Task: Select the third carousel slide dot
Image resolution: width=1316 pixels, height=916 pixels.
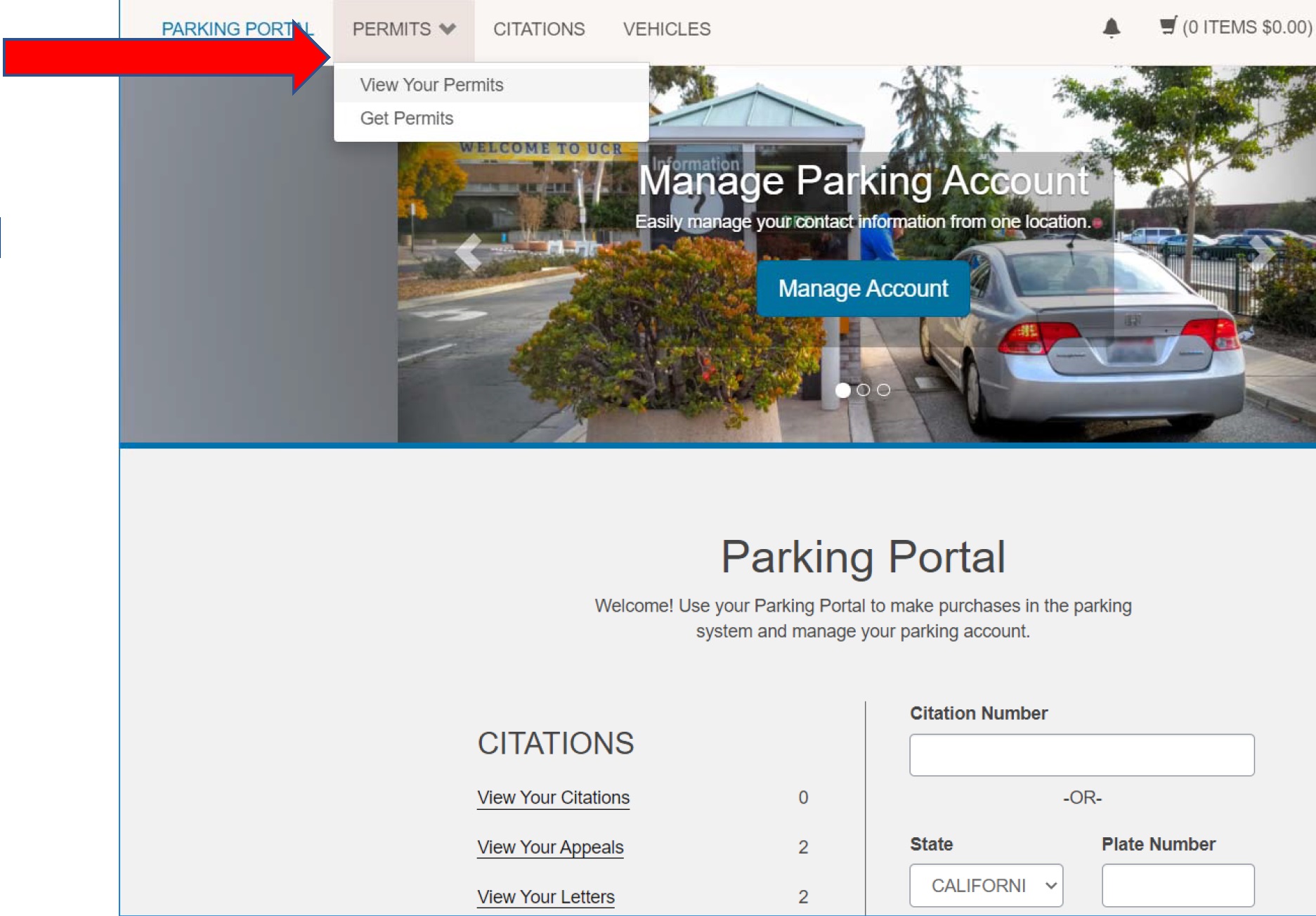Action: pyautogui.click(x=884, y=390)
